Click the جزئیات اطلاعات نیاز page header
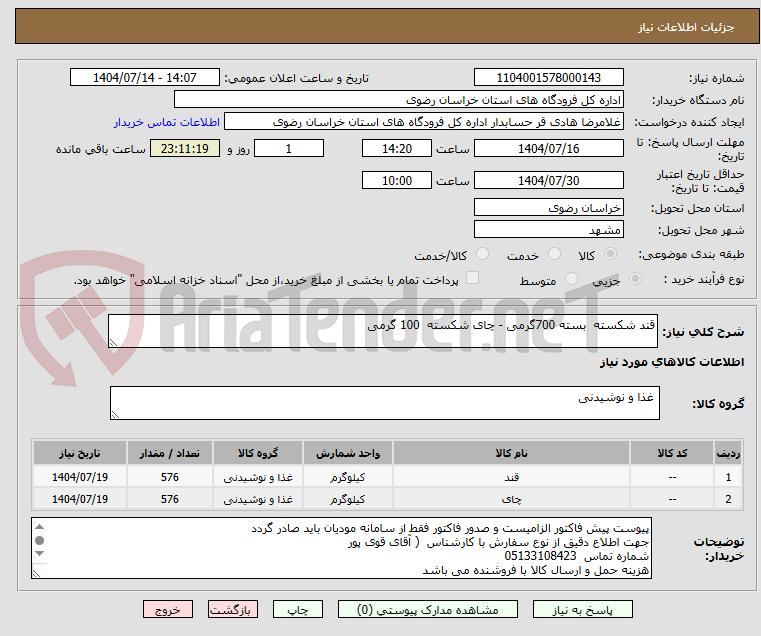Screen dimensions: 761x636 686,27
